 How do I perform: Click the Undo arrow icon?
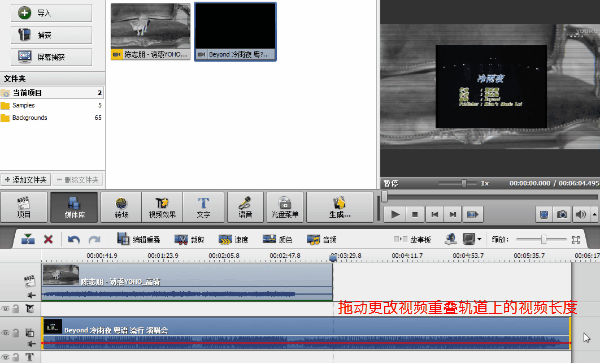(x=74, y=239)
